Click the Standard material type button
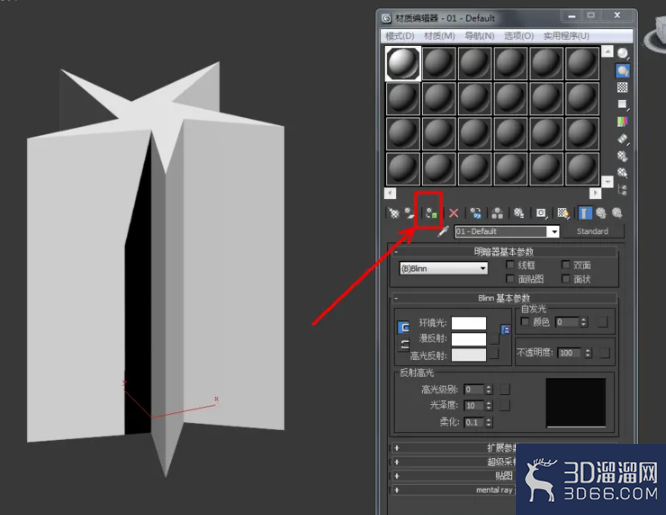The width and height of the screenshot is (666, 515). point(593,231)
